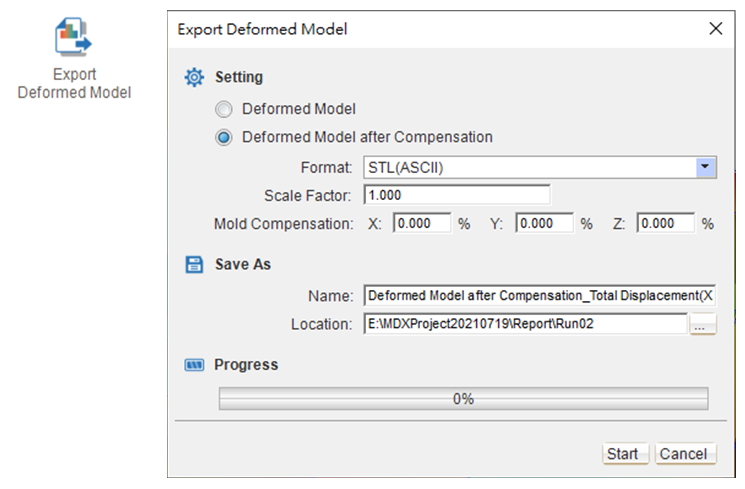This screenshot has width=745, height=489.
Task: Click the Start button
Action: click(625, 454)
